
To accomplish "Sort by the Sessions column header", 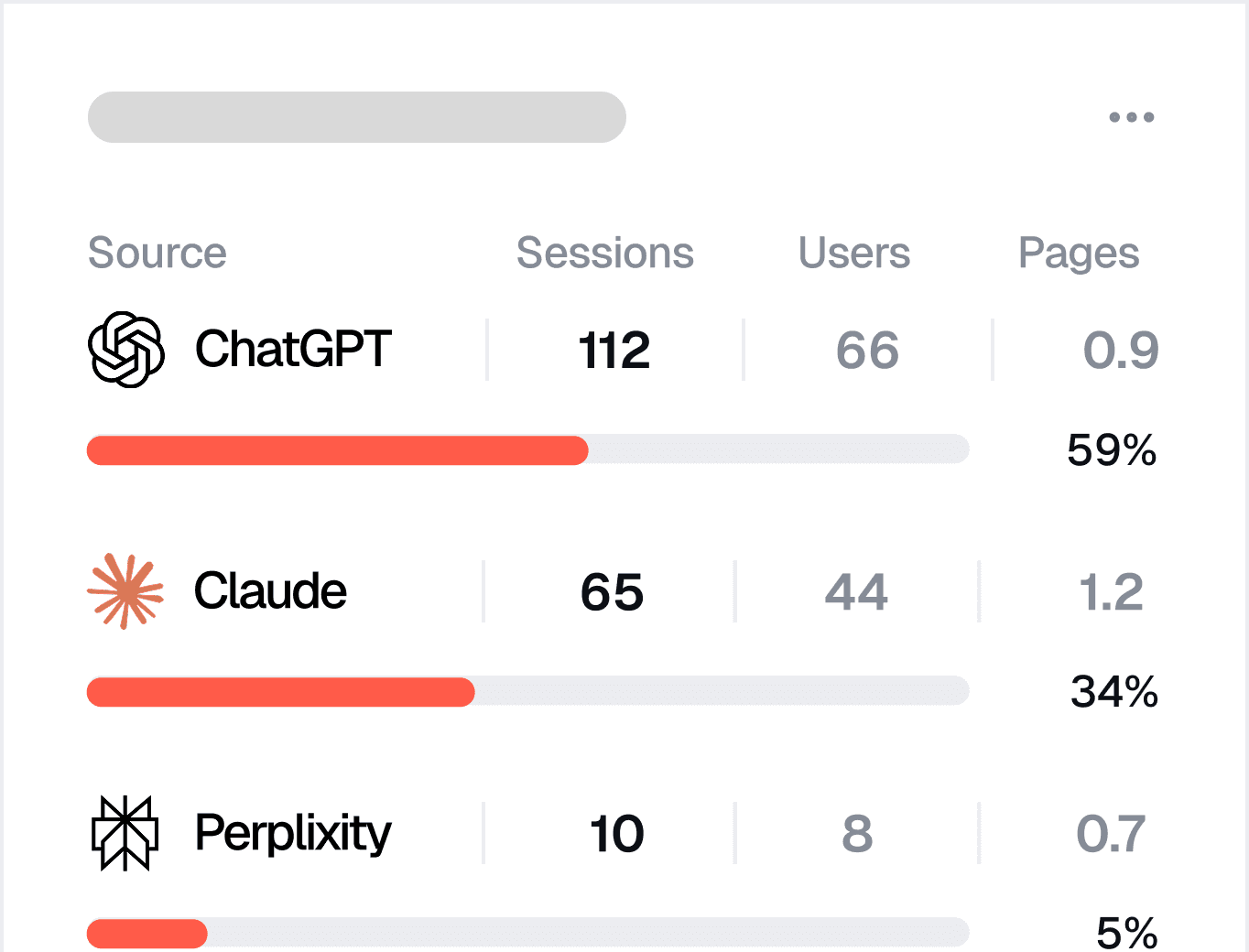I will (x=605, y=253).
